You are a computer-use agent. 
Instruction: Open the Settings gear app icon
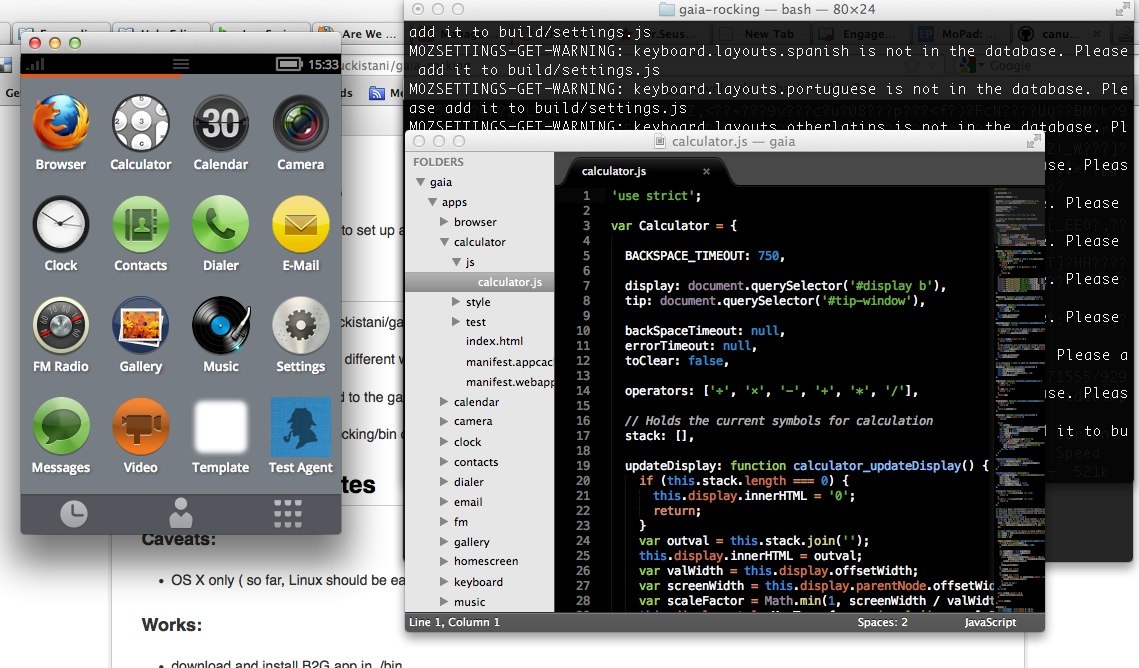click(301, 325)
